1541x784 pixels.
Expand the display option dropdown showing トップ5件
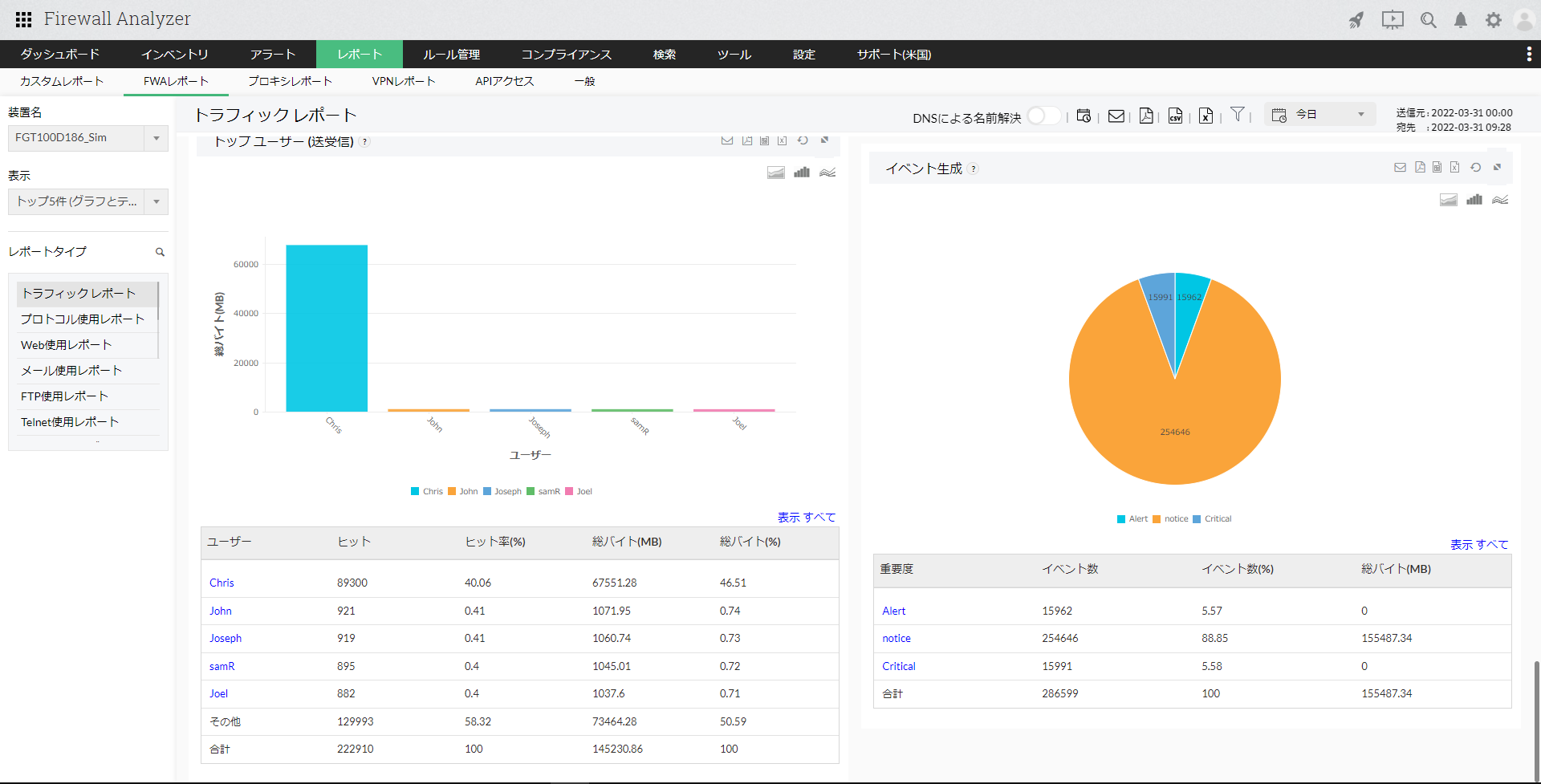[x=88, y=201]
